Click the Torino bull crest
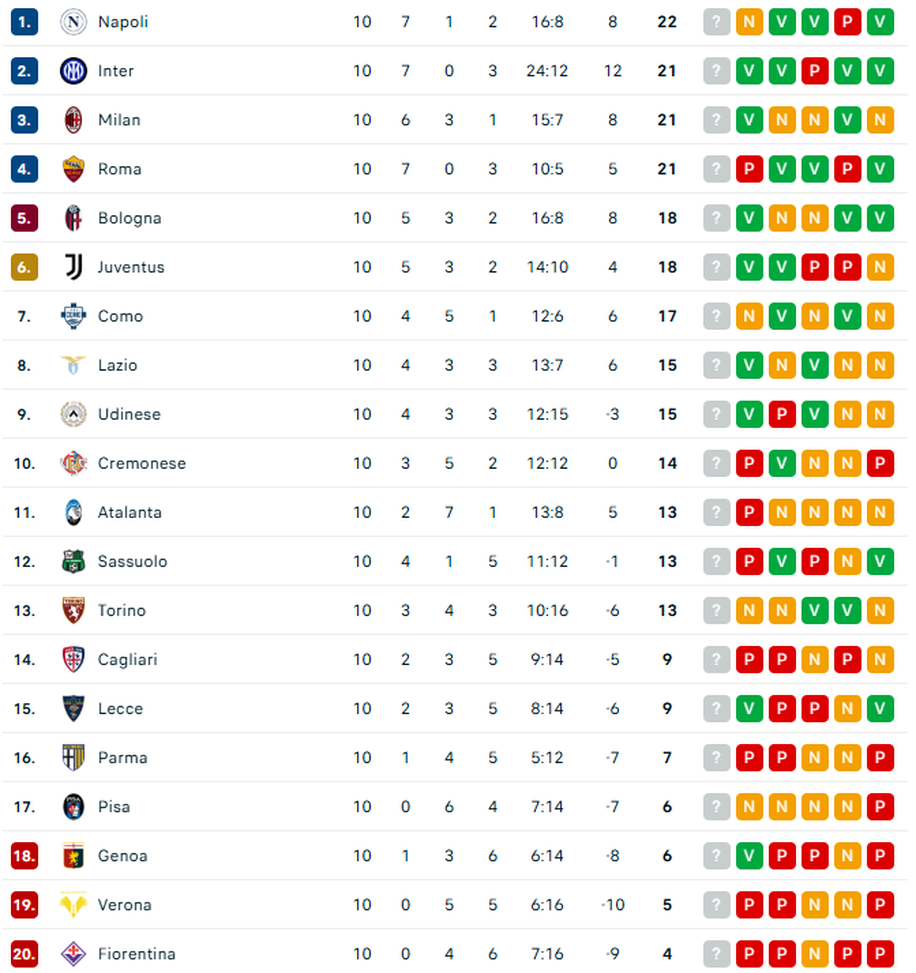 click(73, 610)
